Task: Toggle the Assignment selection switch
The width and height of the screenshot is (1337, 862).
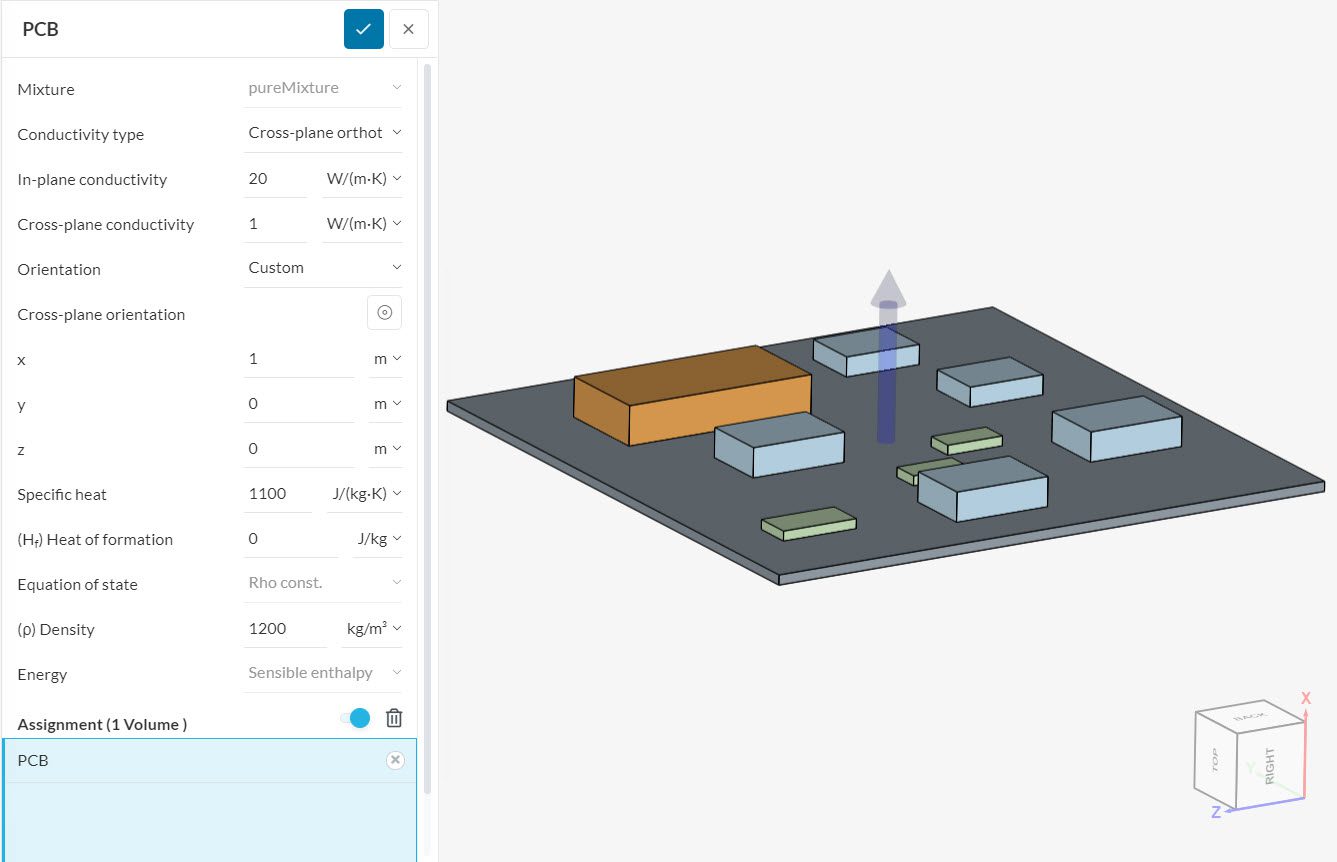Action: tap(355, 718)
